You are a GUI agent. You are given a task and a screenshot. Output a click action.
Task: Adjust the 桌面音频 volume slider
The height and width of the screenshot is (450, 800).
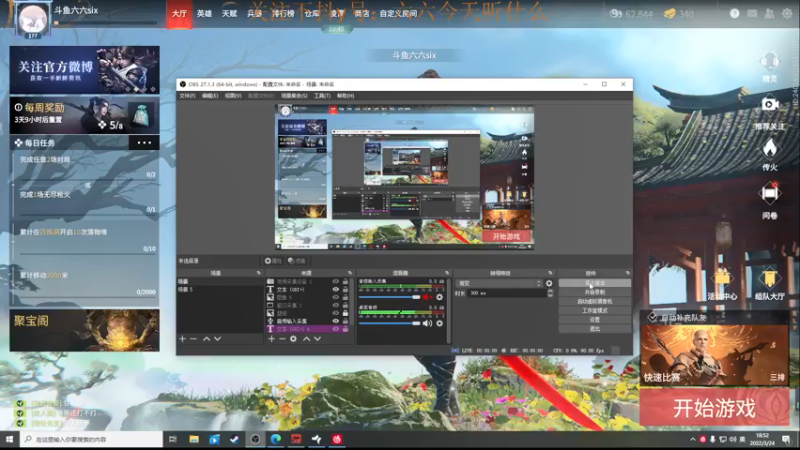pyautogui.click(x=390, y=323)
